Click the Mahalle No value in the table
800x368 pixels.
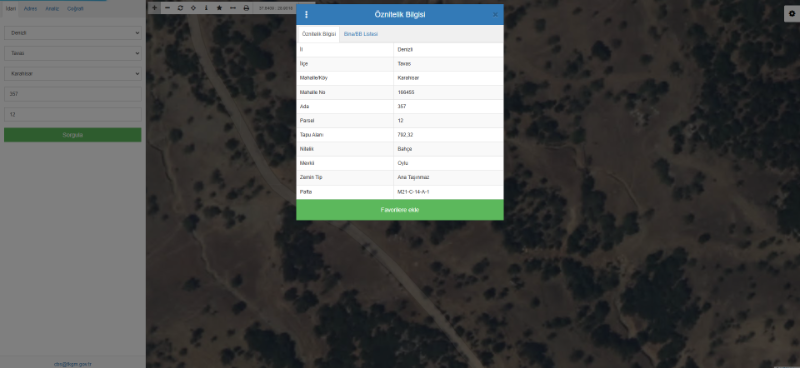point(406,92)
